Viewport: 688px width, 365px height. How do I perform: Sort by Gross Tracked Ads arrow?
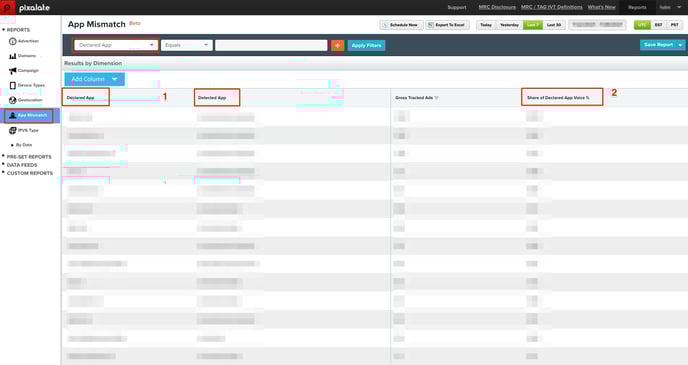[437, 98]
